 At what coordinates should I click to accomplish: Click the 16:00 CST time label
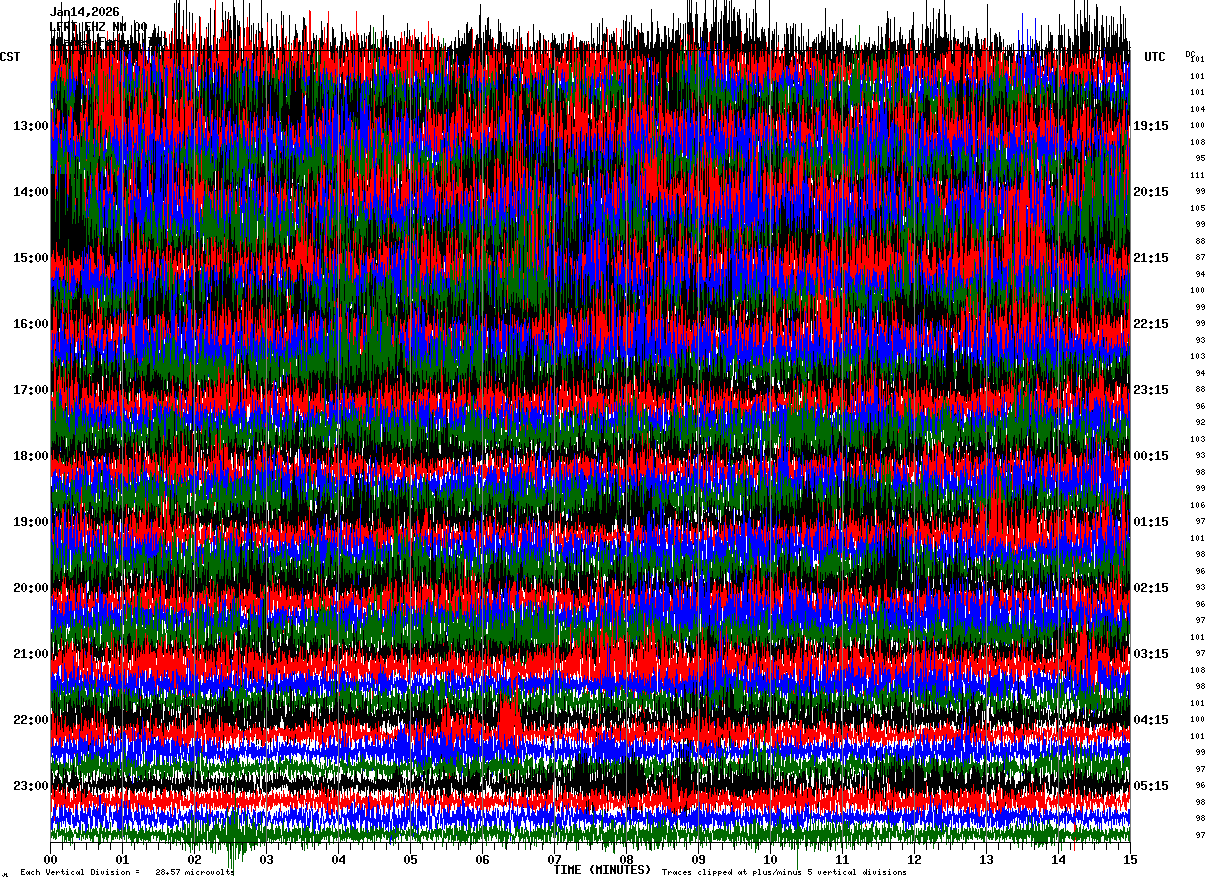coord(31,324)
